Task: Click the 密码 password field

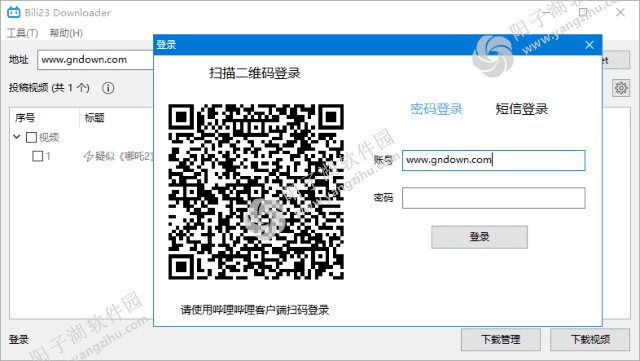Action: (x=493, y=198)
